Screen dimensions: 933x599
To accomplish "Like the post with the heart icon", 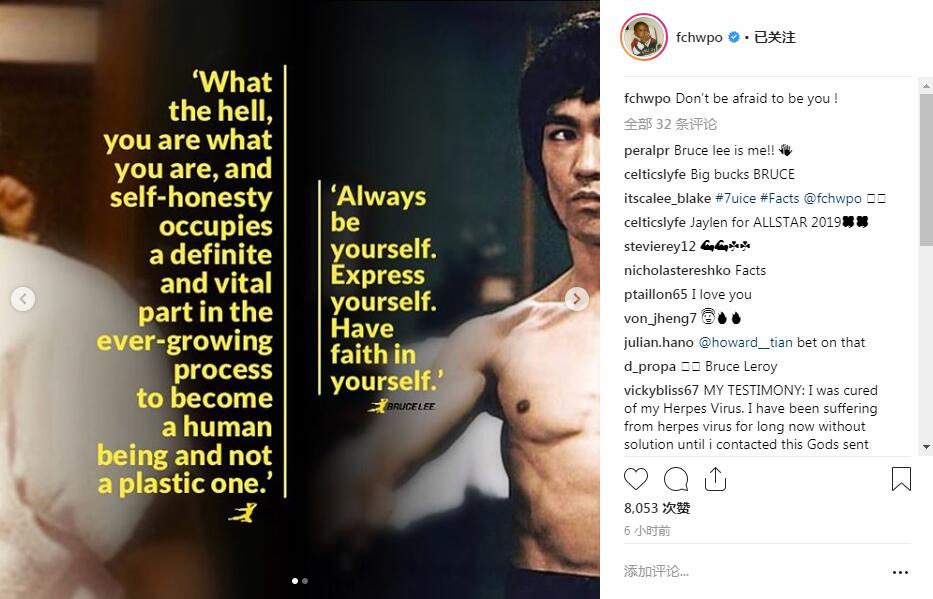I will (x=636, y=479).
